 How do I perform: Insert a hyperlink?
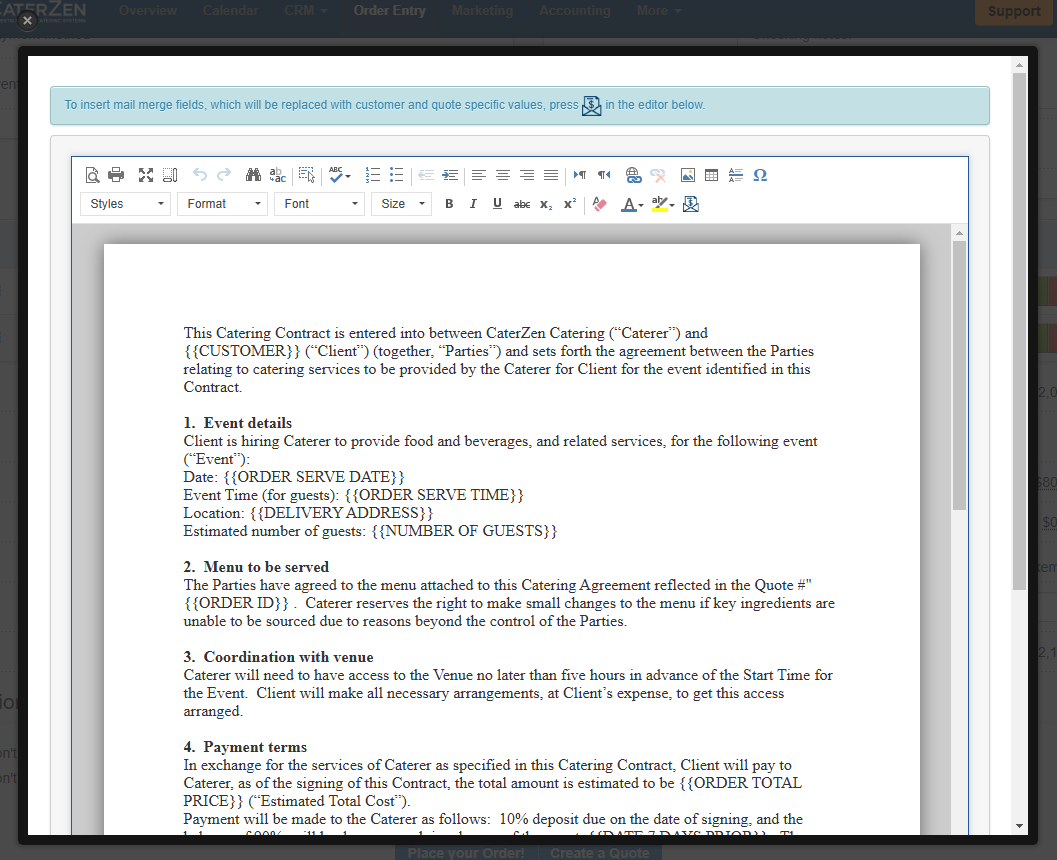coord(633,175)
